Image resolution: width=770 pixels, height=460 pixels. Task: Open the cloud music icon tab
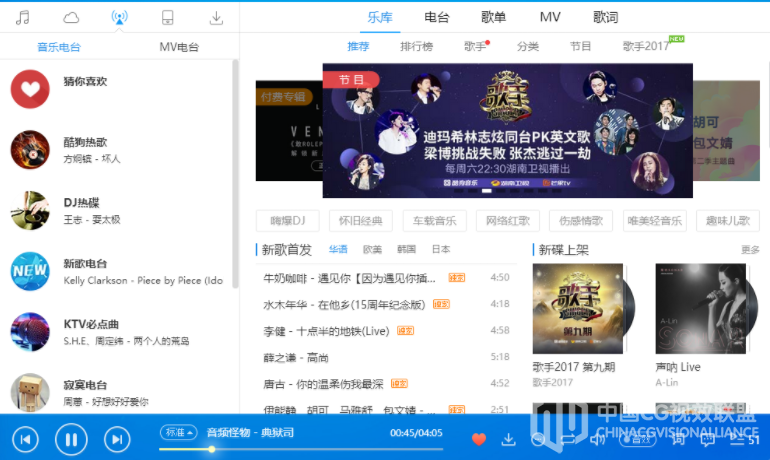click(x=71, y=18)
